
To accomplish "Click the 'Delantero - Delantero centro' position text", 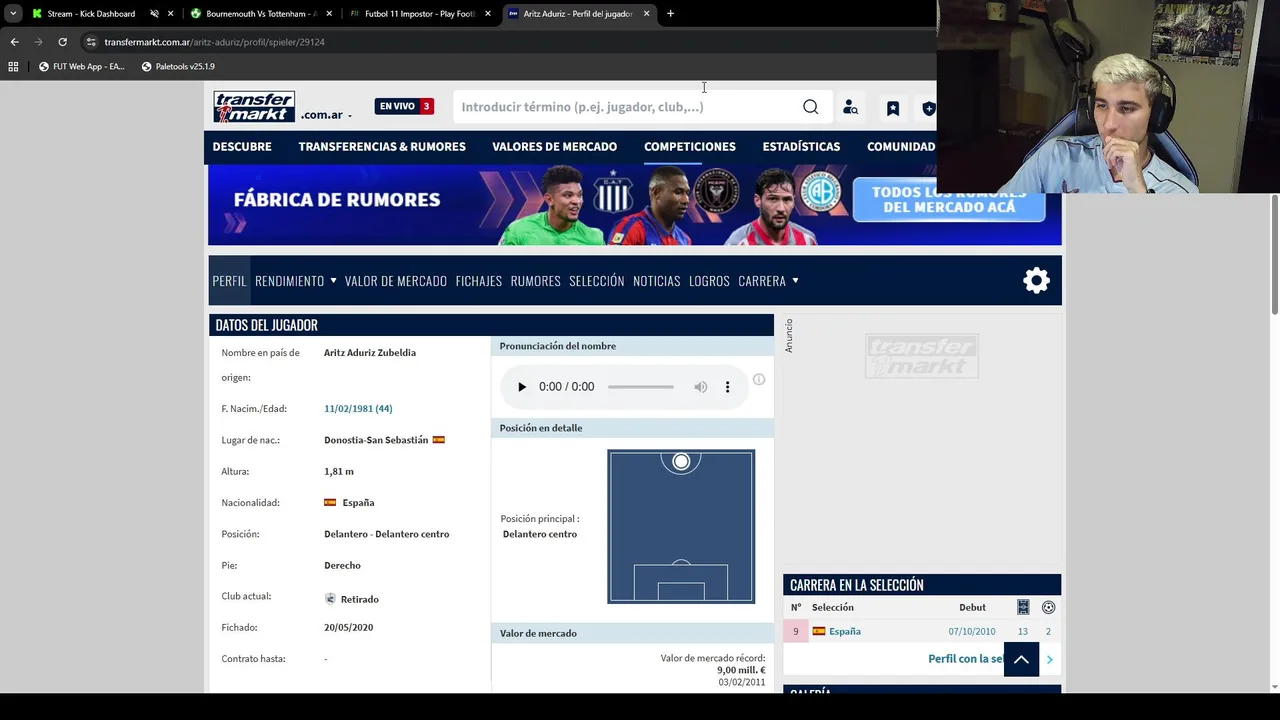I will pyautogui.click(x=386, y=534).
